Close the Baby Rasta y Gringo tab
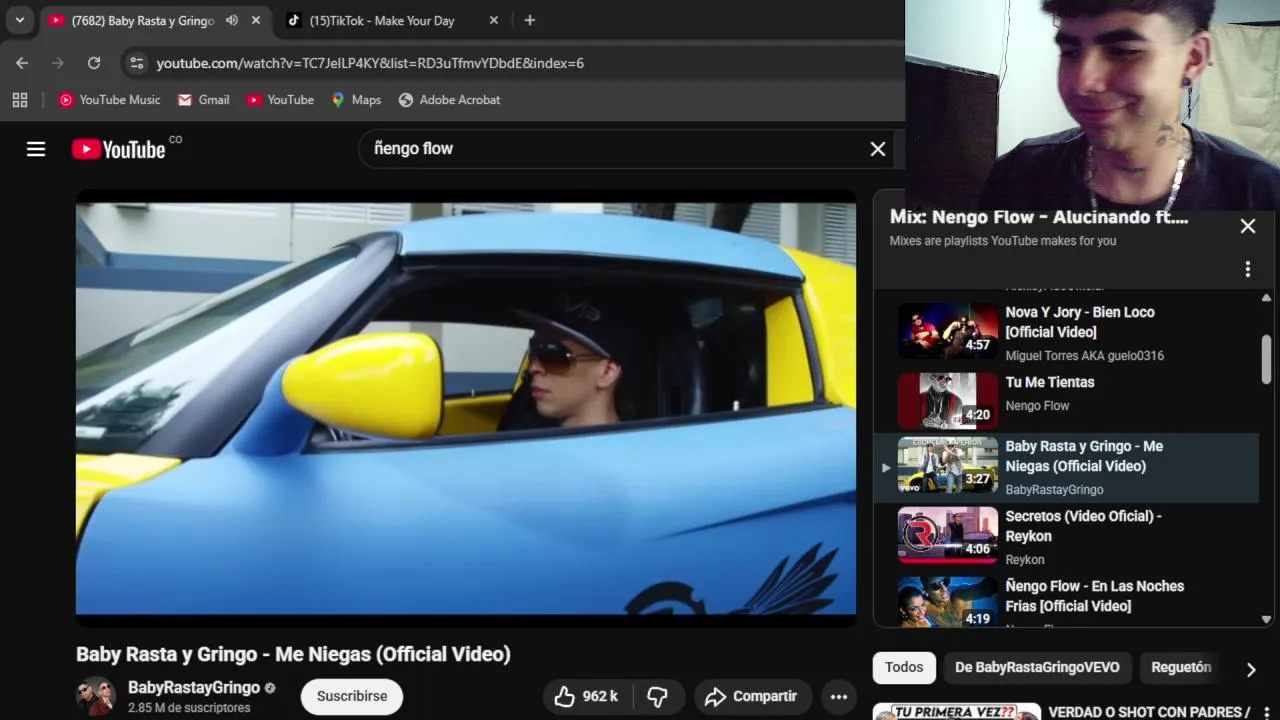1280x720 pixels. point(256,20)
